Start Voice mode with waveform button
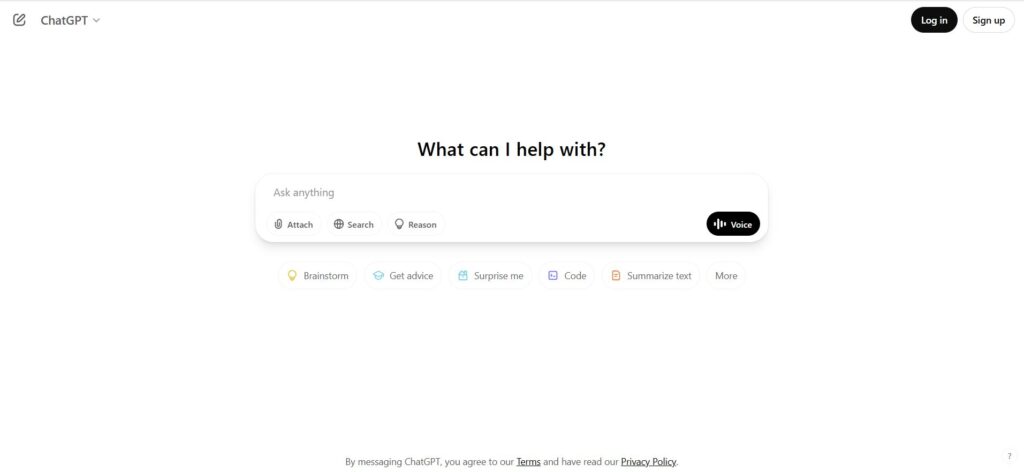 733,224
